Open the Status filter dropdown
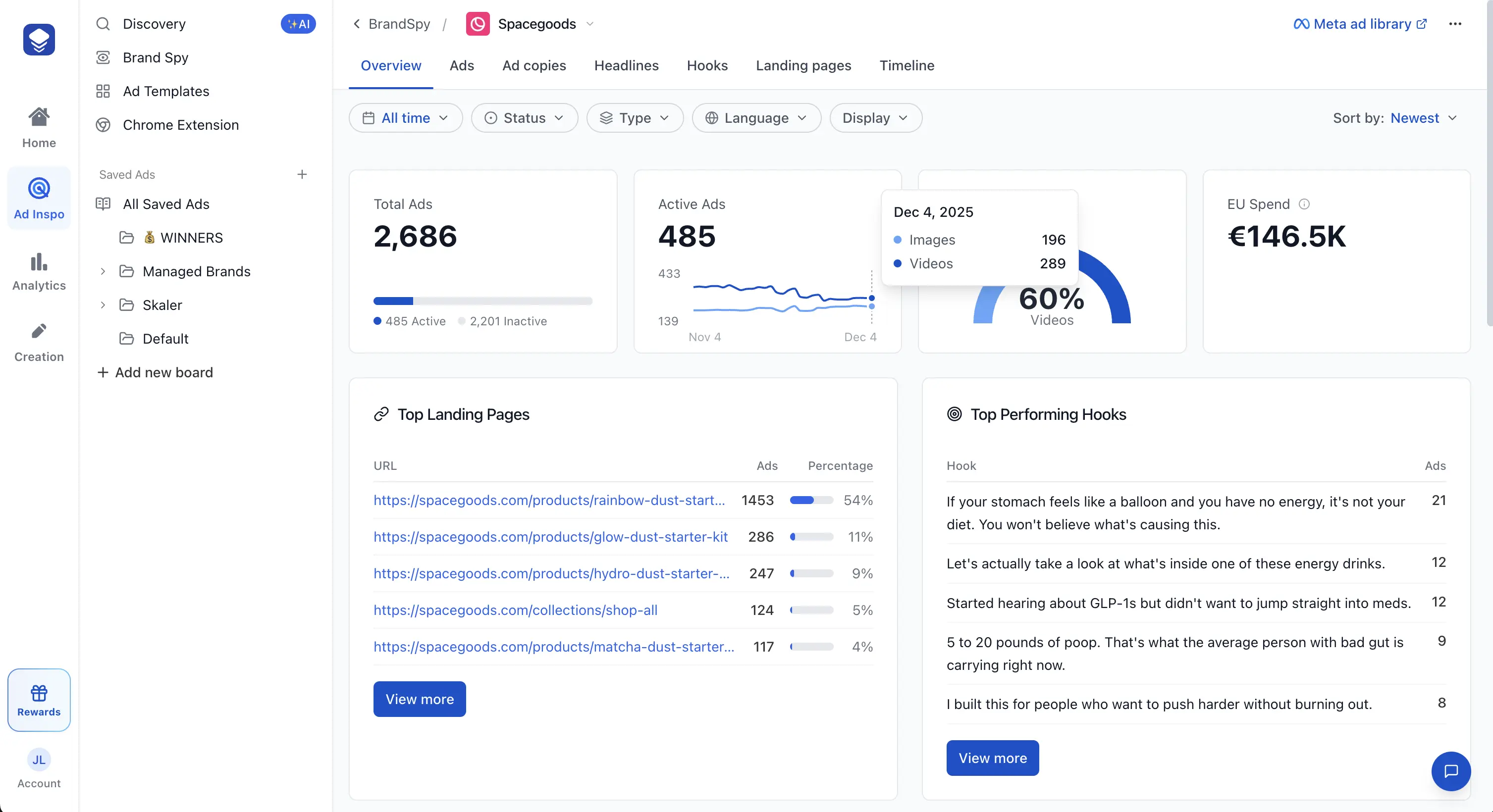1493x812 pixels. click(x=525, y=117)
